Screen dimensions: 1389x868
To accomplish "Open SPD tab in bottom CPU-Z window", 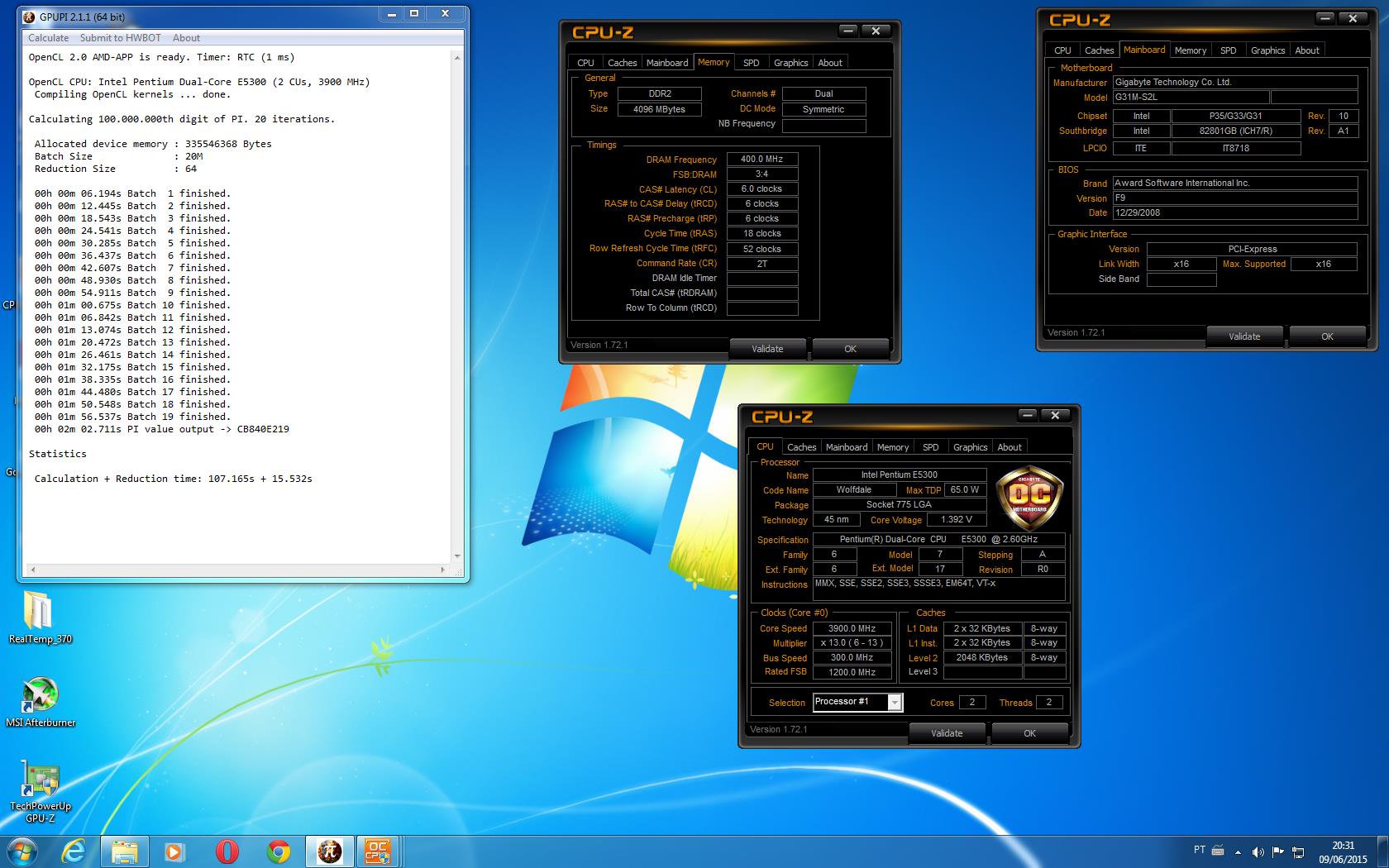I will 930,447.
